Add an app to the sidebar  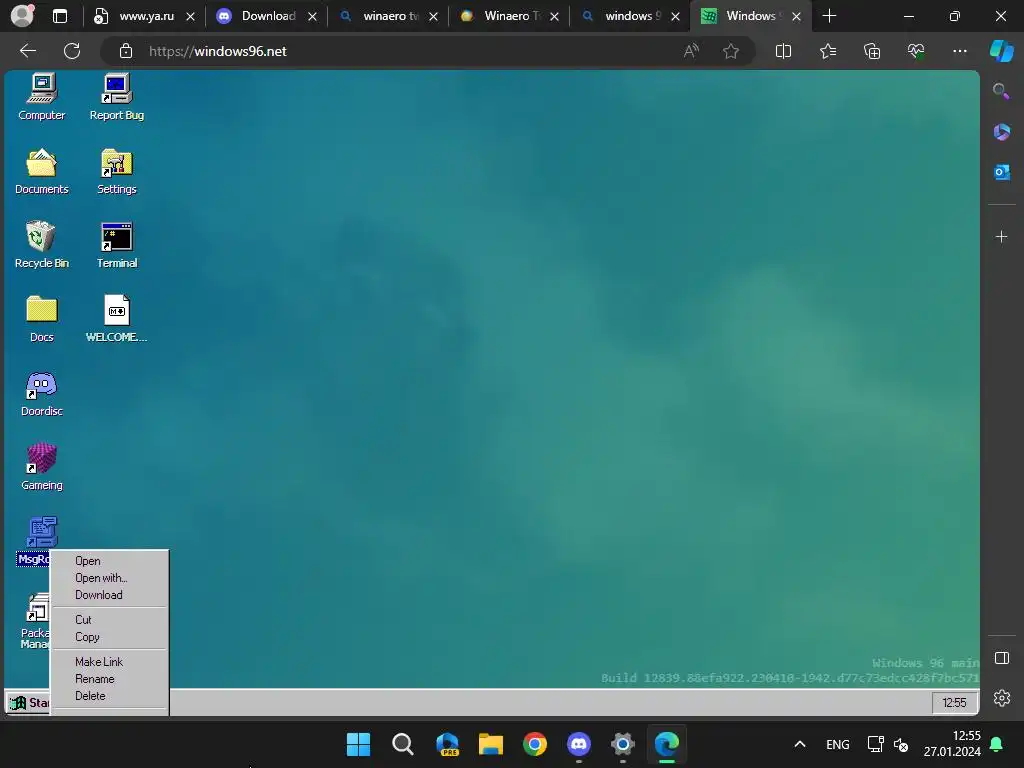point(1001,236)
